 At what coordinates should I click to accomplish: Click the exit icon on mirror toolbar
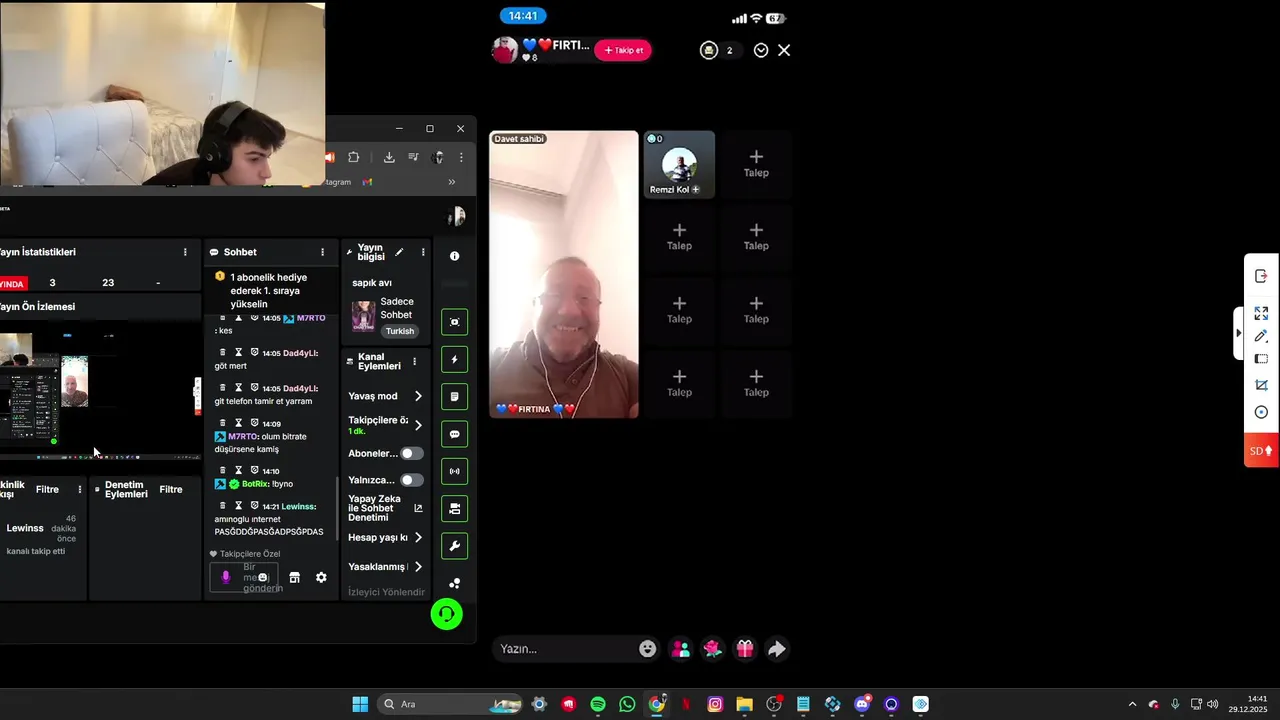(1261, 276)
